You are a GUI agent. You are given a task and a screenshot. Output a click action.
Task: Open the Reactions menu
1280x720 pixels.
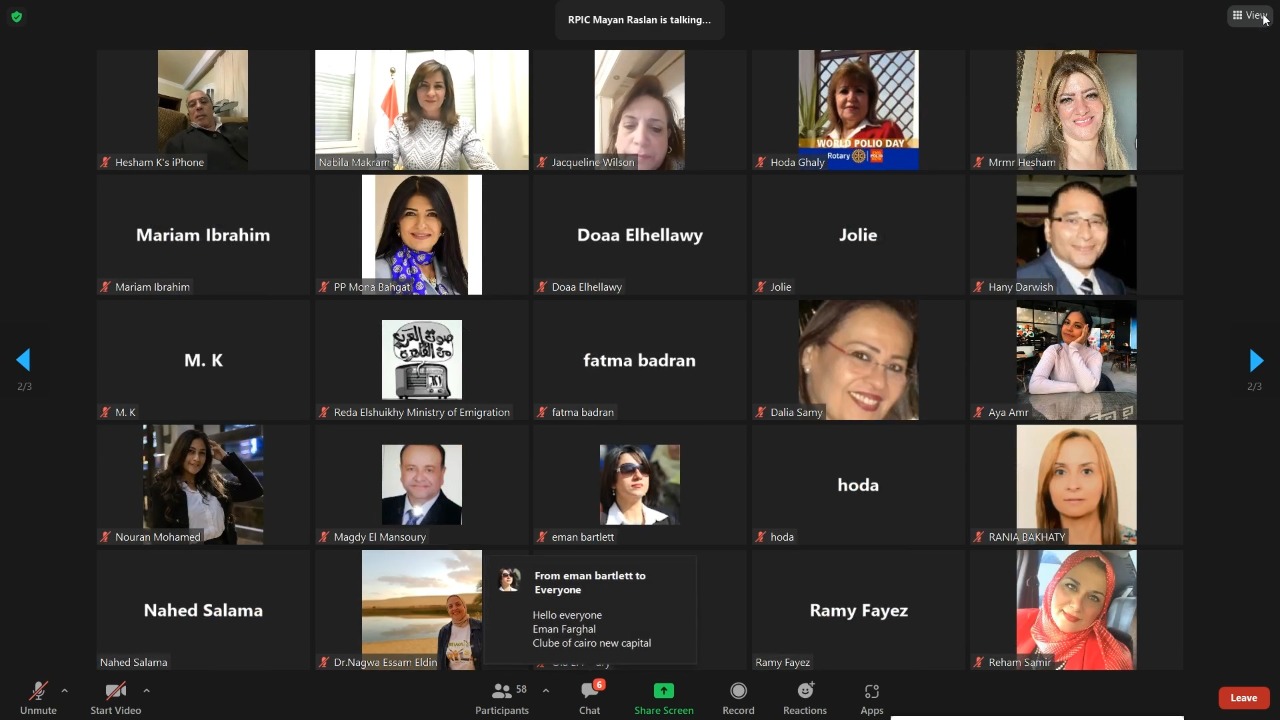pyautogui.click(x=805, y=697)
